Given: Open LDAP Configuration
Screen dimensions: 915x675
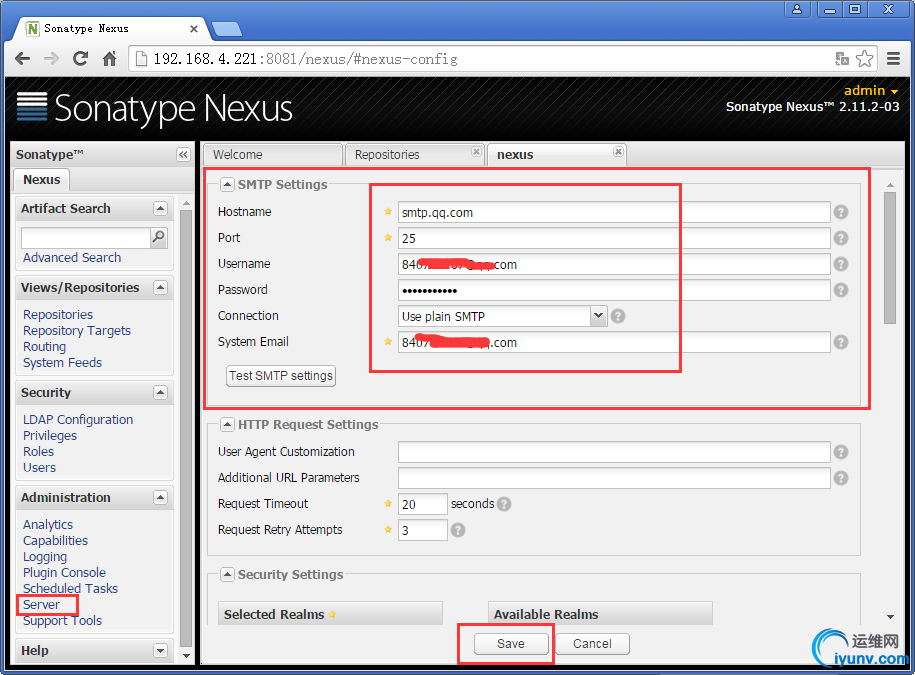Looking at the screenshot, I should (78, 419).
